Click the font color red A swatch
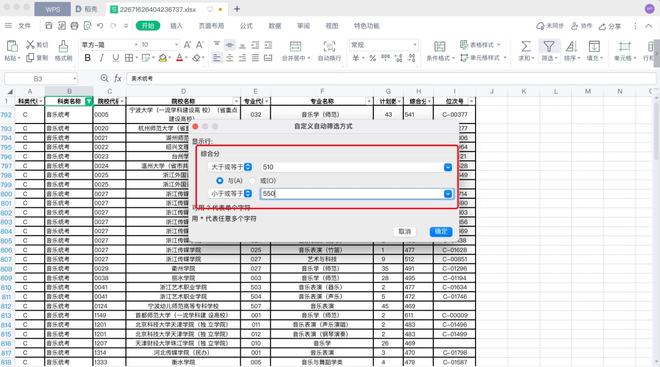 pyautogui.click(x=179, y=58)
